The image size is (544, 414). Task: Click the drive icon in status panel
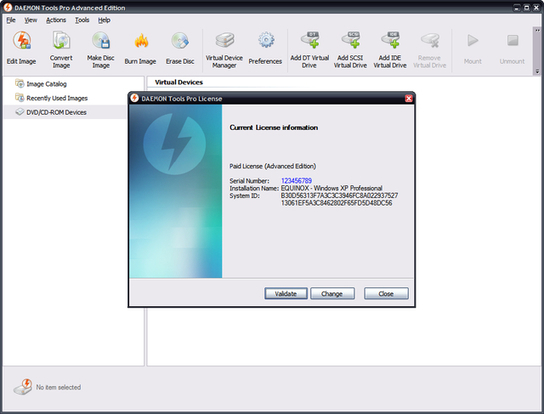(x=23, y=387)
